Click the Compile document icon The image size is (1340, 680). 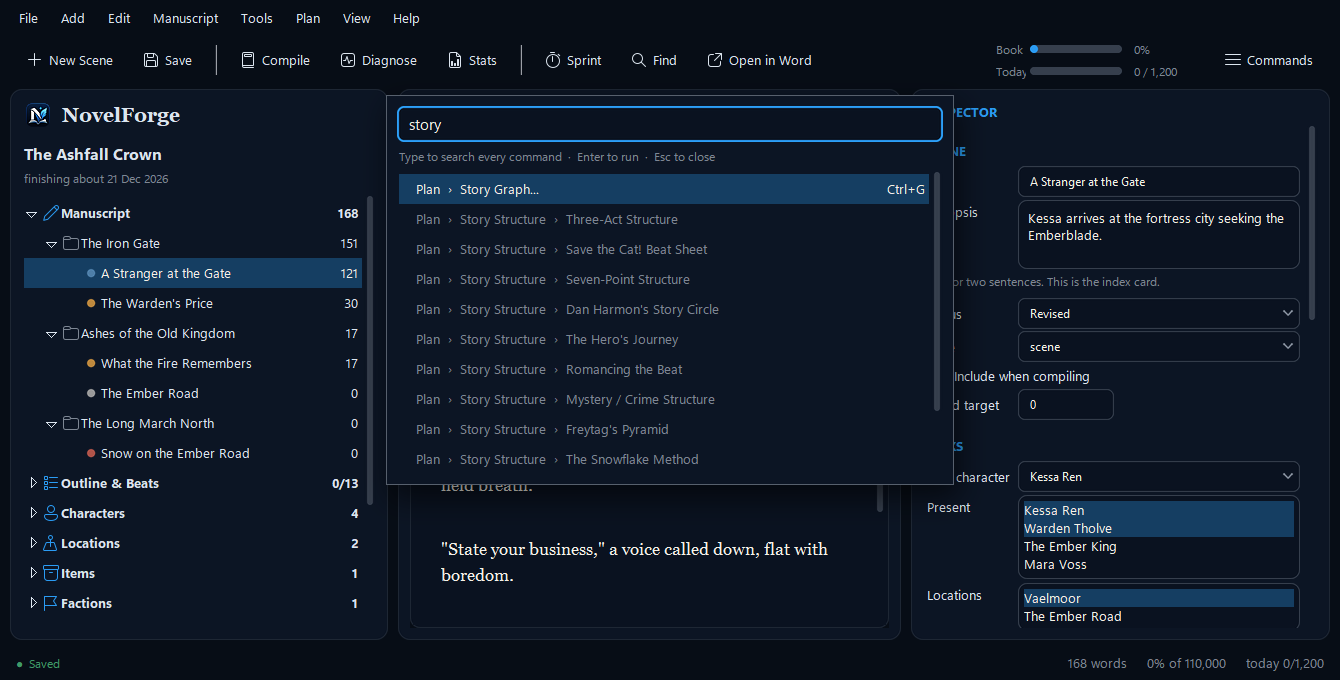(248, 60)
